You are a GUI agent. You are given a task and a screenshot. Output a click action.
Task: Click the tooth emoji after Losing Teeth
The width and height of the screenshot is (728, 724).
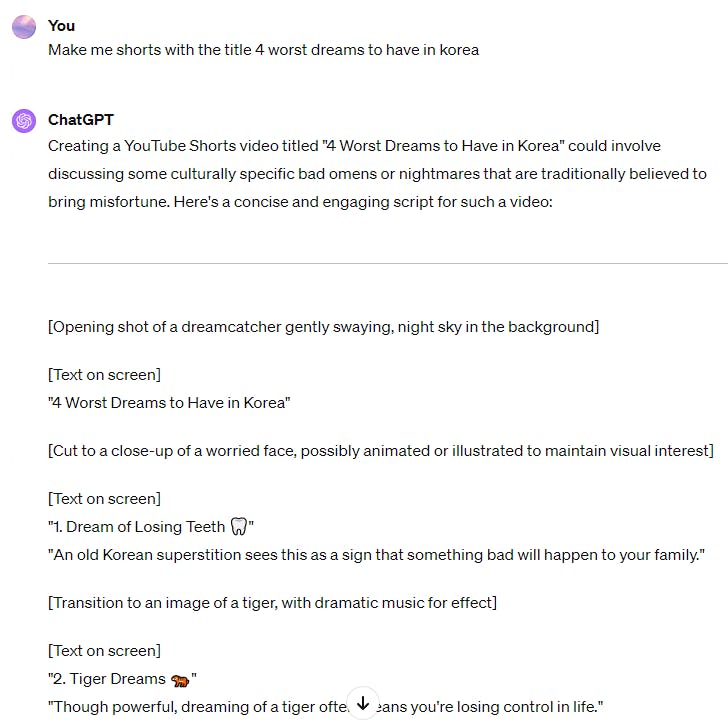[x=239, y=527]
